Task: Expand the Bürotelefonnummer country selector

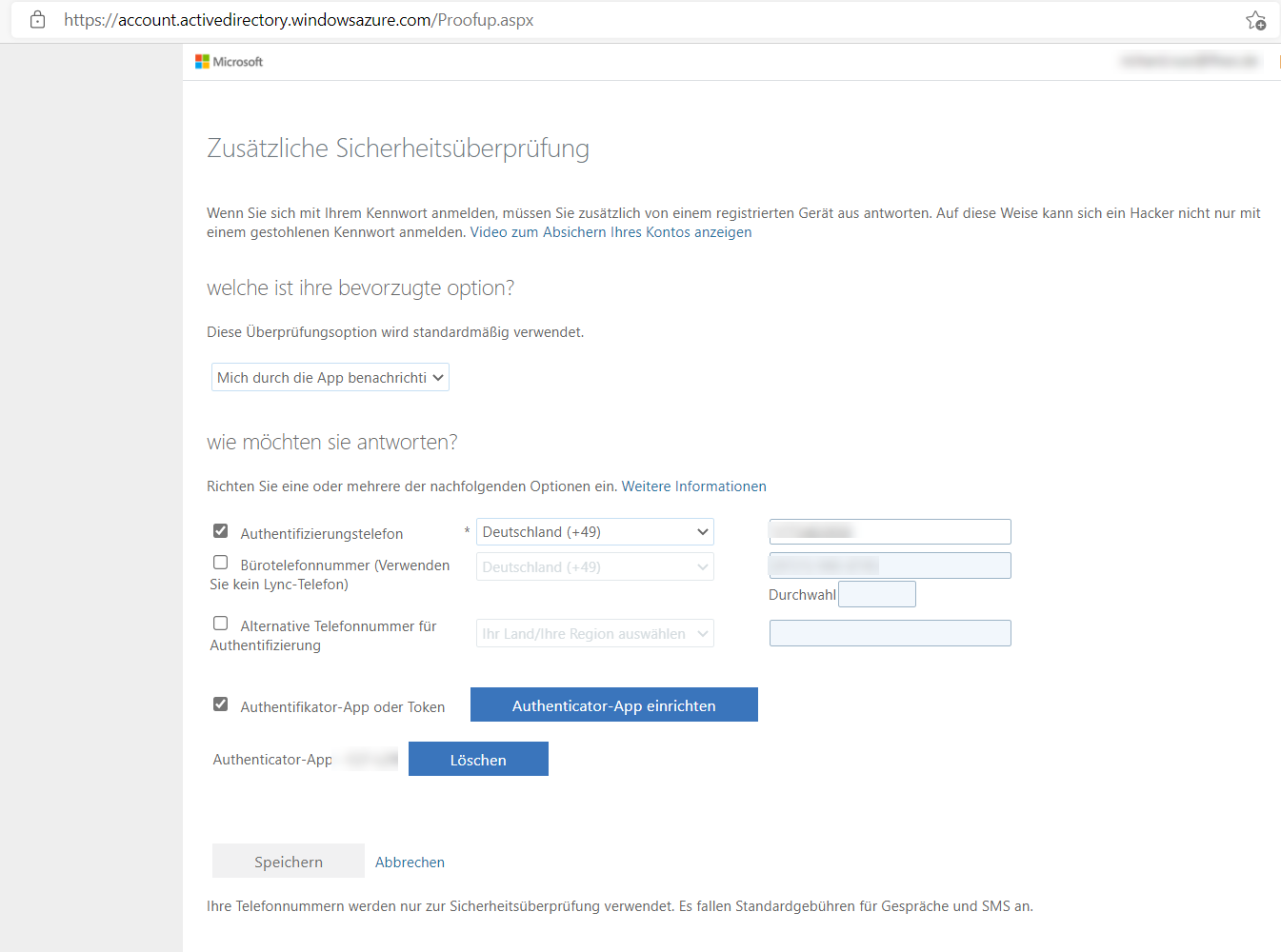Action: click(594, 566)
